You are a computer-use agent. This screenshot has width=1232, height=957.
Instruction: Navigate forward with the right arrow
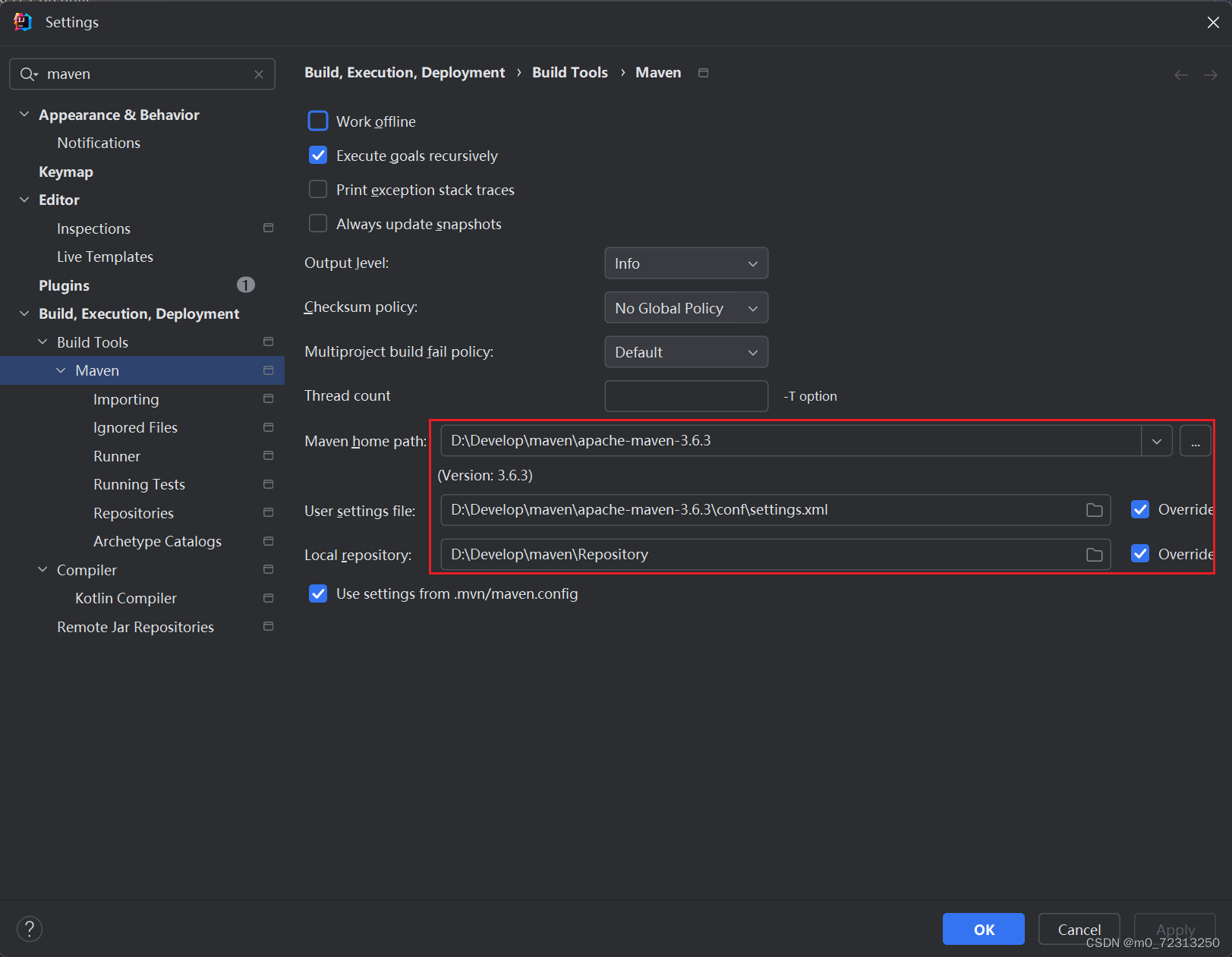point(1211,75)
